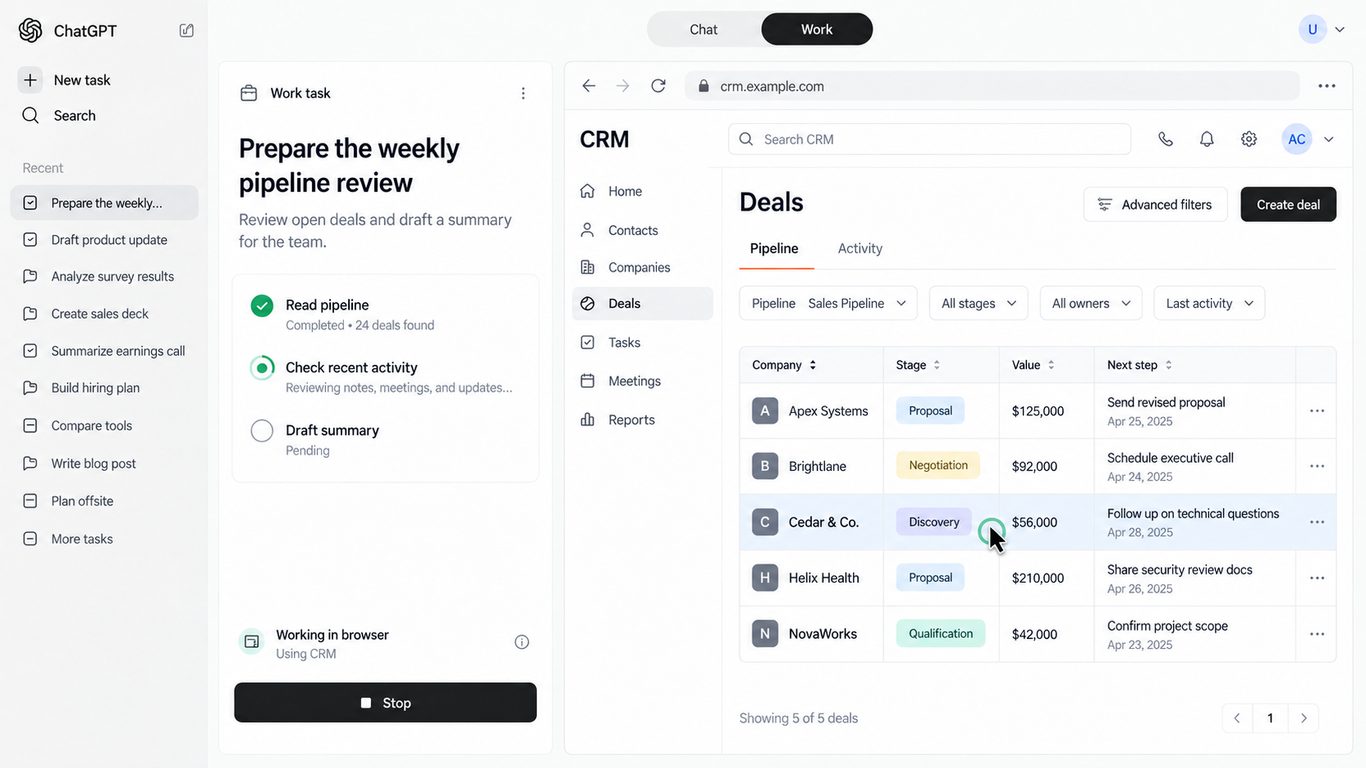
Task: Select the Pipeline tab
Action: click(x=774, y=248)
